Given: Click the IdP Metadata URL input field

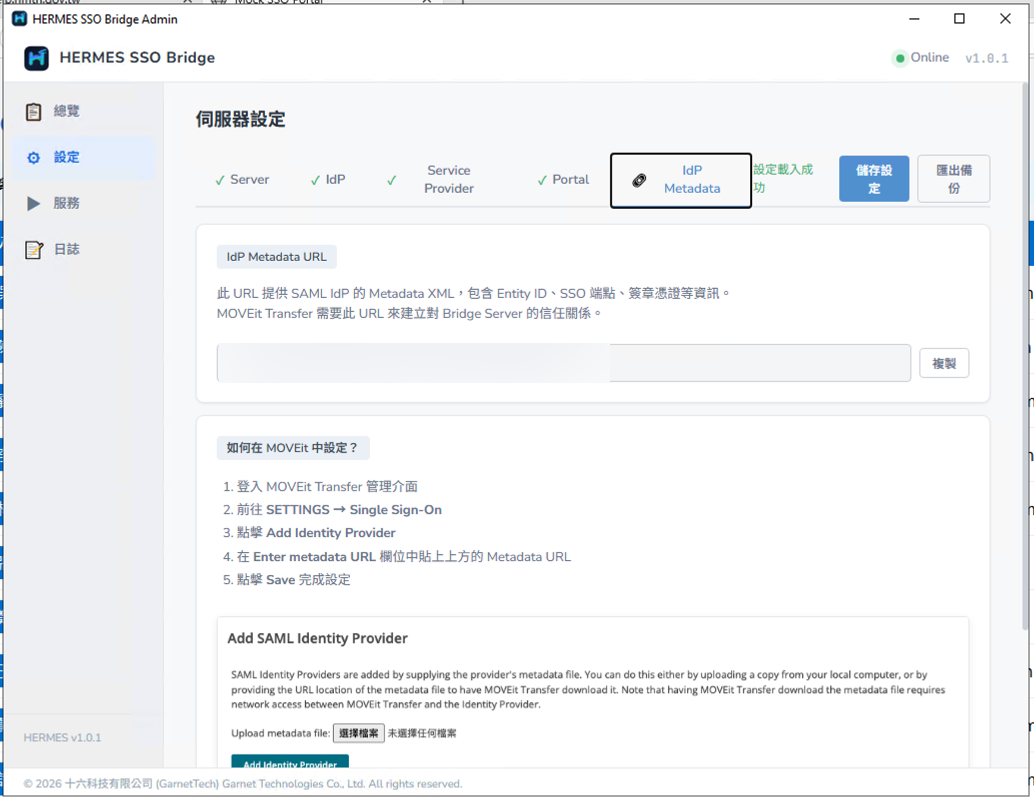Looking at the screenshot, I should pyautogui.click(x=564, y=363).
